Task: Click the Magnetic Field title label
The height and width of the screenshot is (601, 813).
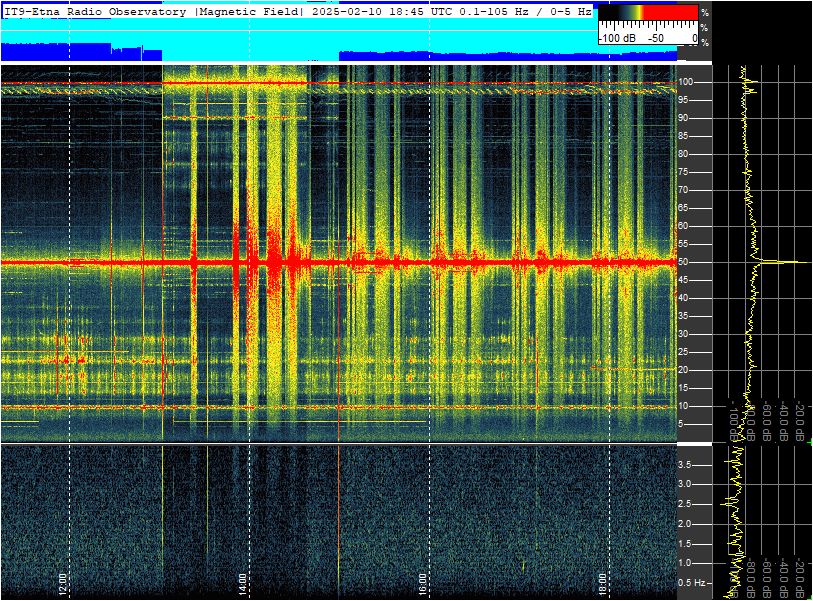Action: pyautogui.click(x=249, y=12)
